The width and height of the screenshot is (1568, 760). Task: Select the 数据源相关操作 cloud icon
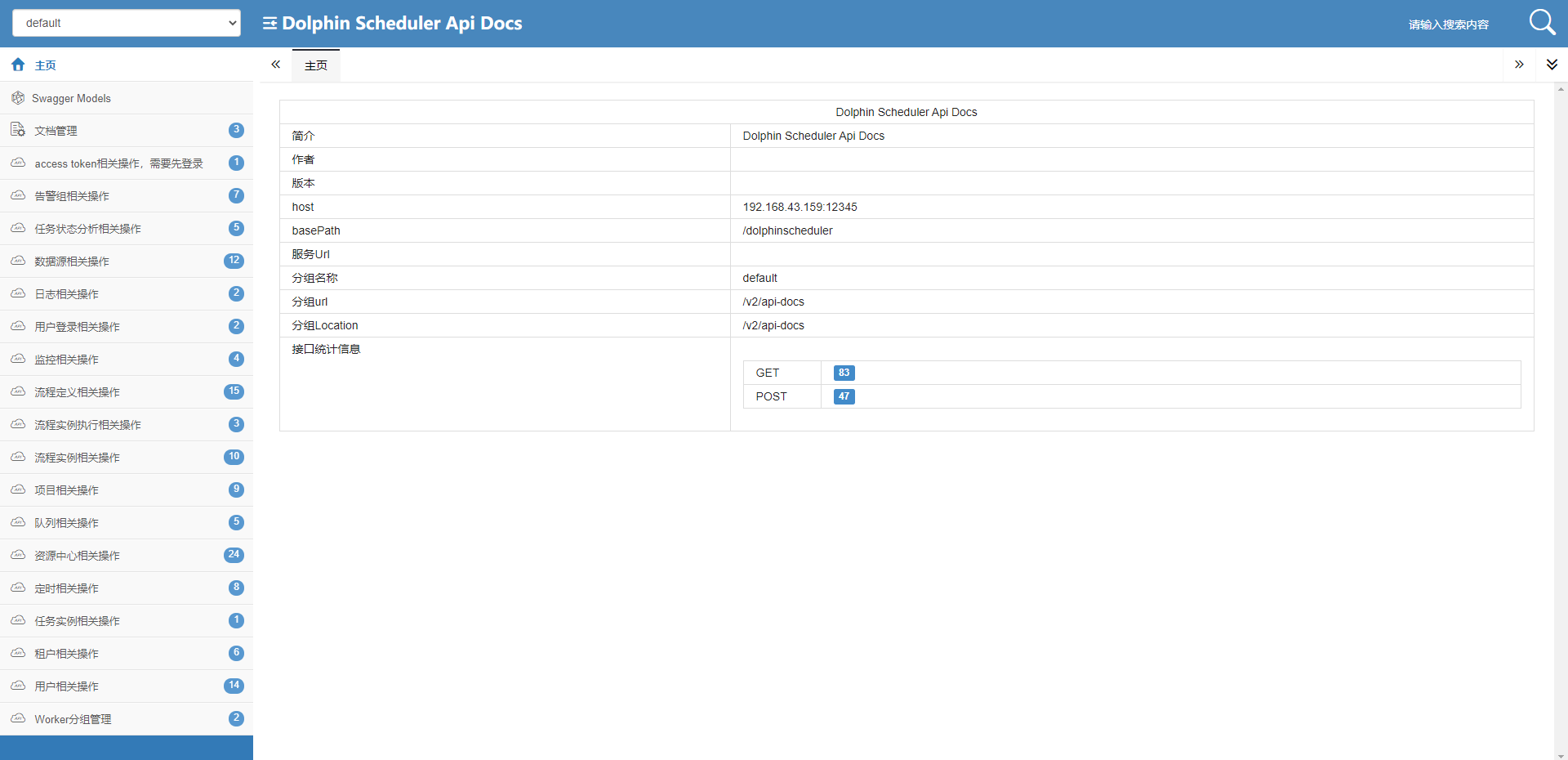click(x=17, y=261)
